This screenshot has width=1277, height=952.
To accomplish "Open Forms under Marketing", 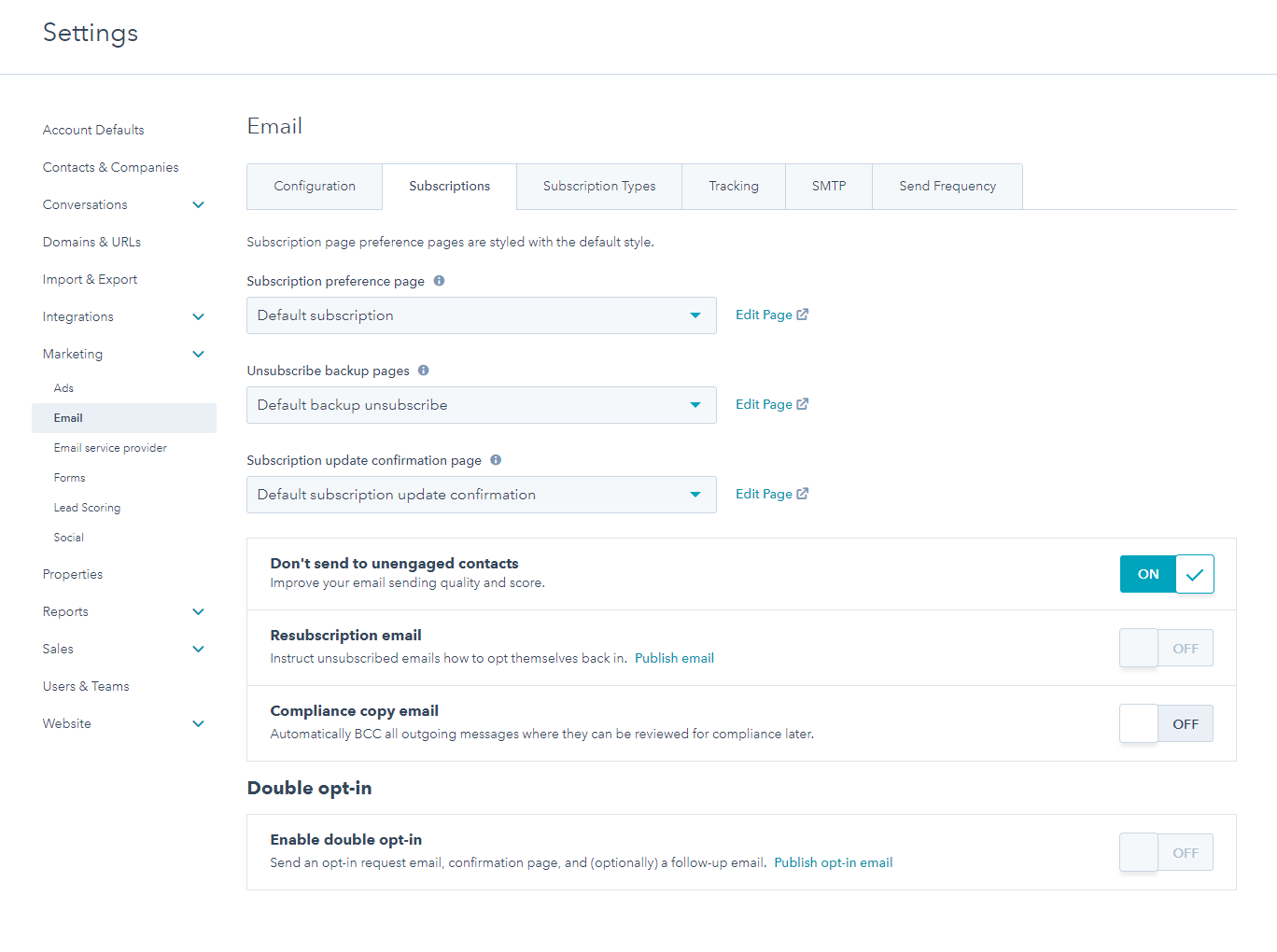I will 69,478.
